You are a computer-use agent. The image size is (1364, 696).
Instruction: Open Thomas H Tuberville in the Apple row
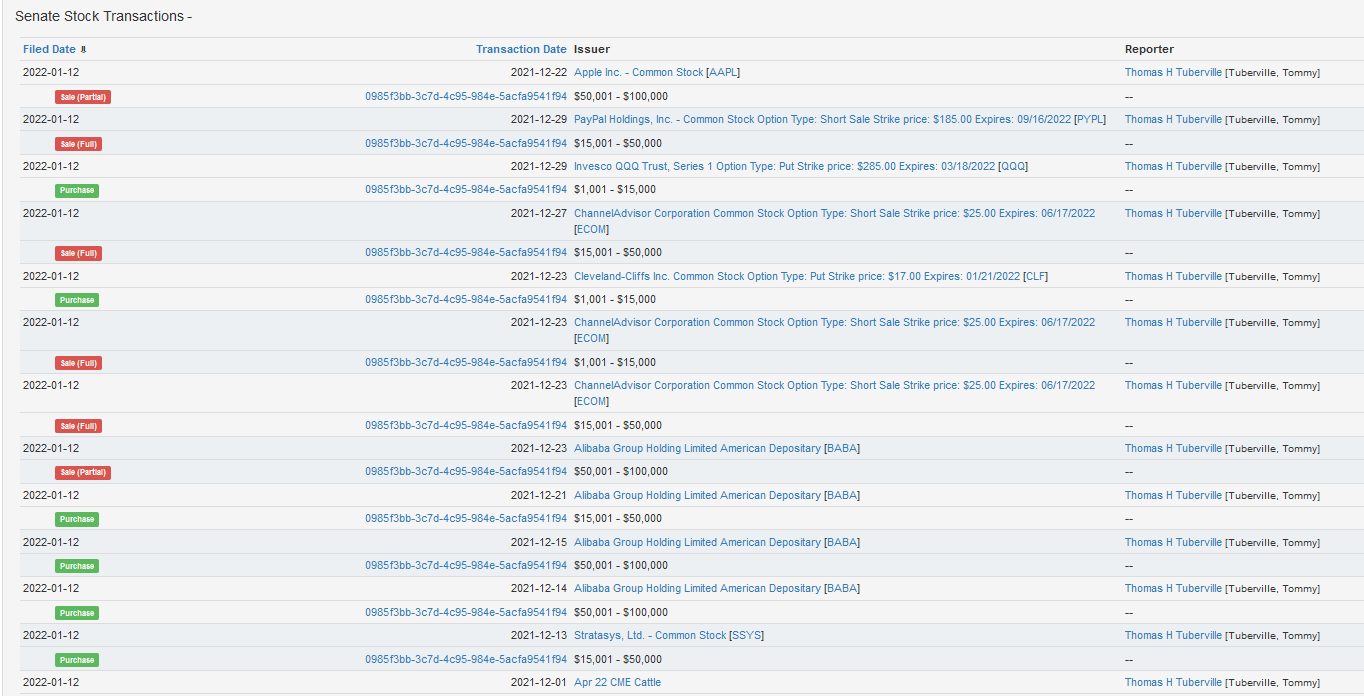1173,72
